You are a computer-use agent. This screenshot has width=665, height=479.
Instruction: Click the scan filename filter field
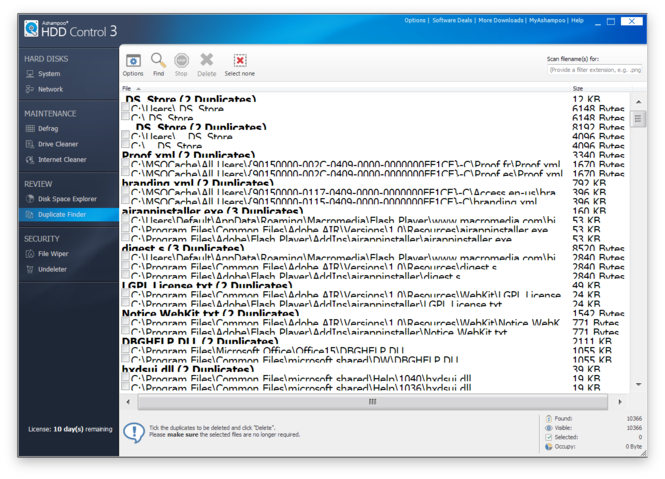click(x=595, y=70)
